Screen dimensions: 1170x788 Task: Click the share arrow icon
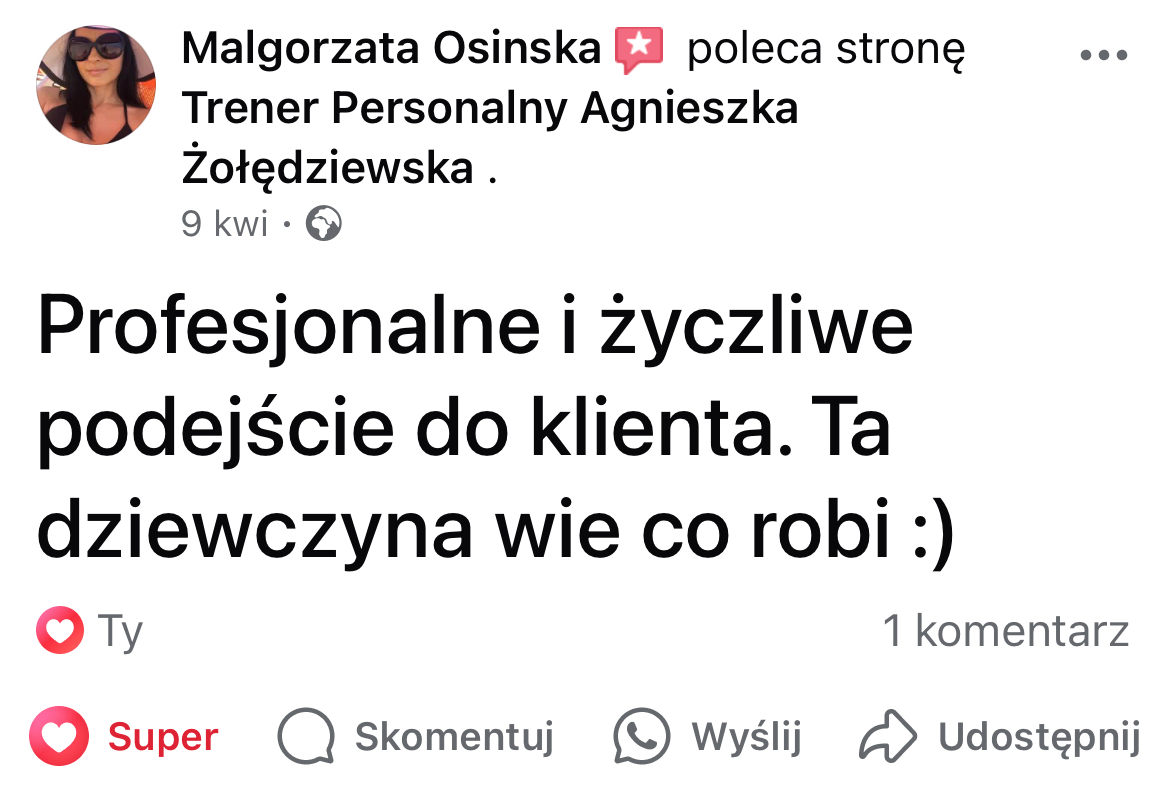(887, 737)
